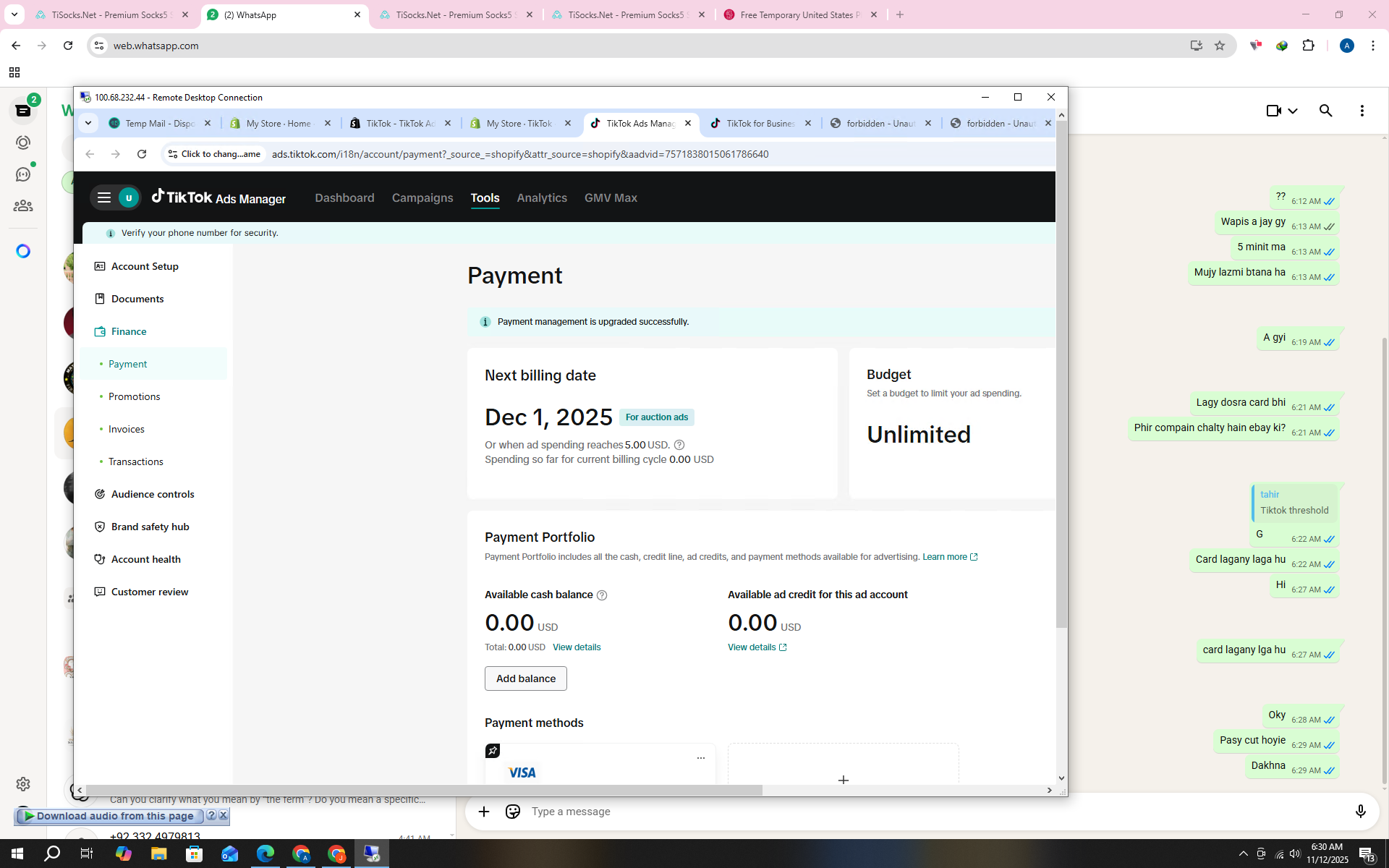This screenshot has height=868, width=1389.
Task: Click the help icon beside spending threshold
Action: pos(679,445)
